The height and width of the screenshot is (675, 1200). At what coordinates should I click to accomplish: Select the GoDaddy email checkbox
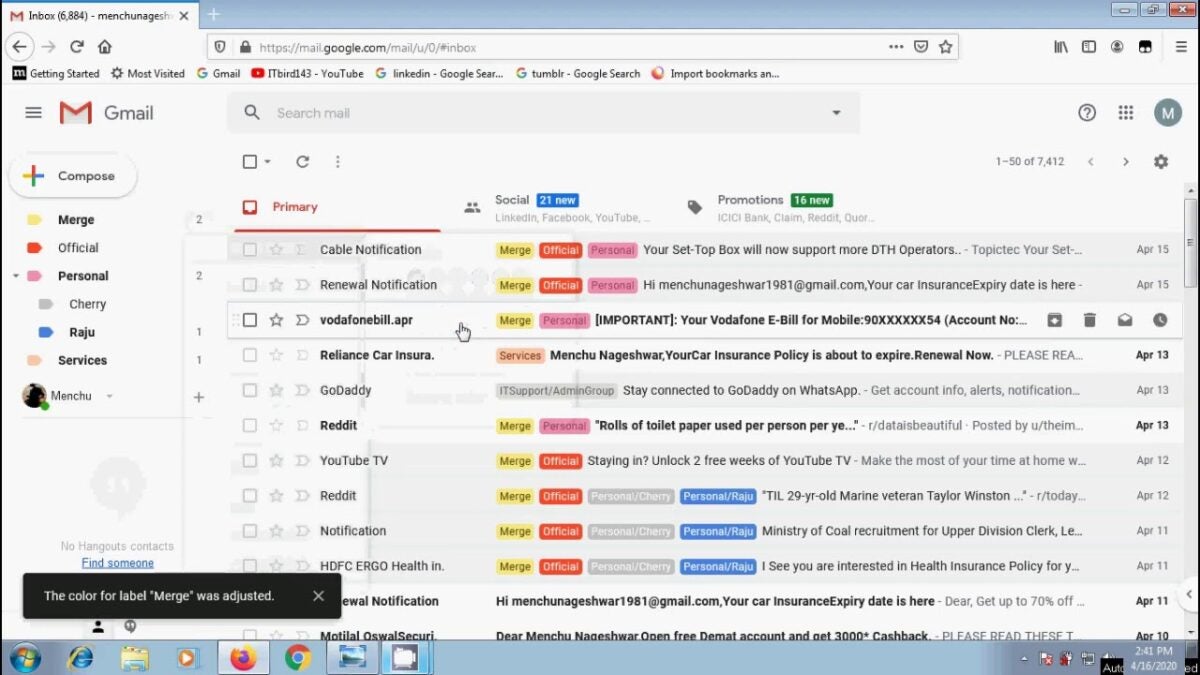(x=250, y=390)
